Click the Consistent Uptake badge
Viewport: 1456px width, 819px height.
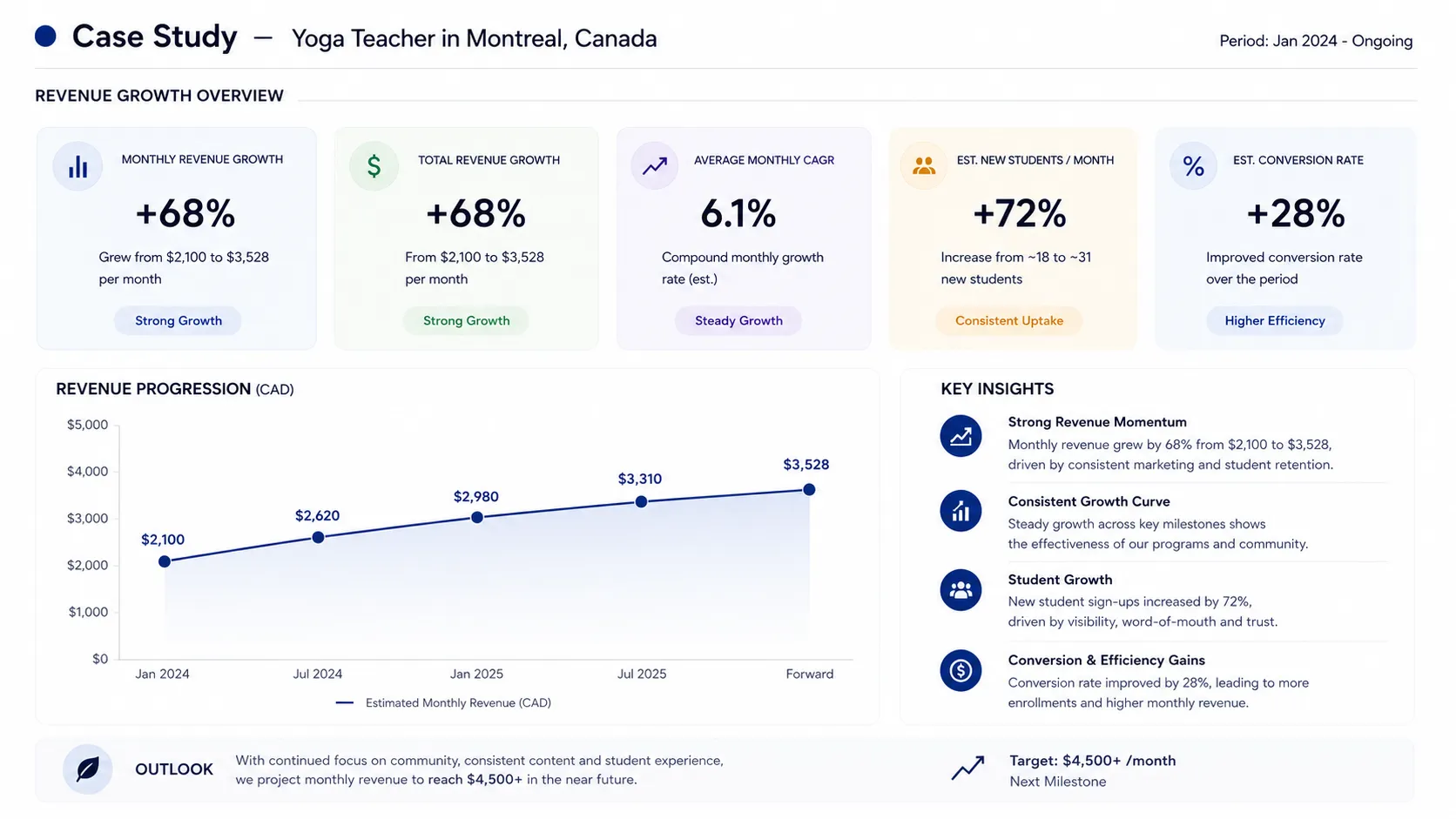[1009, 320]
